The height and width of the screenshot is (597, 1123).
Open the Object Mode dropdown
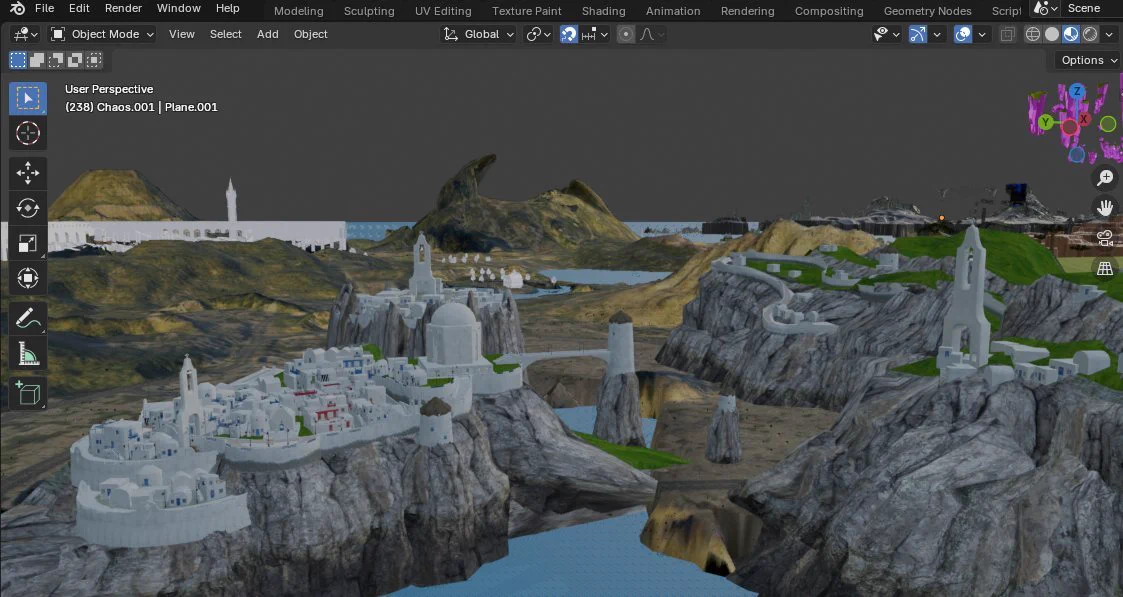point(102,34)
